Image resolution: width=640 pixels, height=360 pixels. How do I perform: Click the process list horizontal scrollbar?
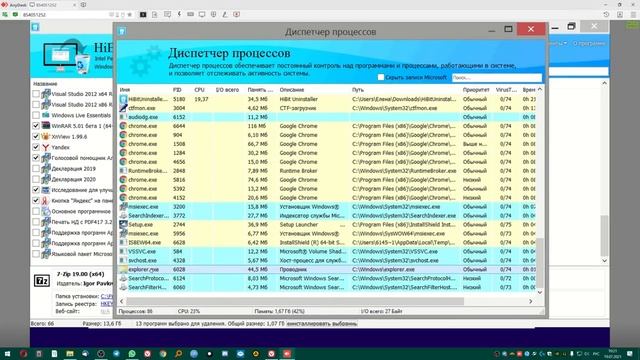pos(295,301)
